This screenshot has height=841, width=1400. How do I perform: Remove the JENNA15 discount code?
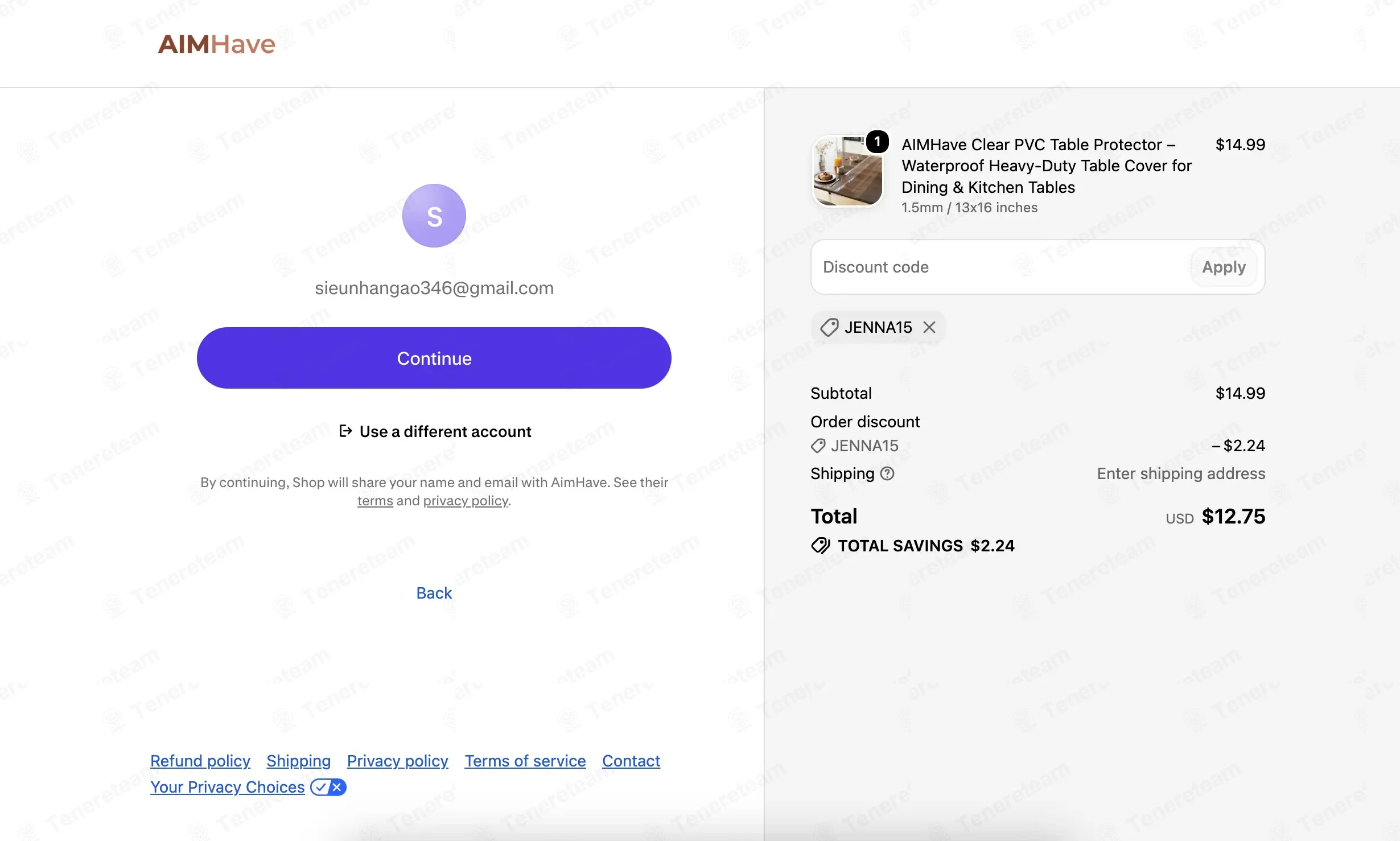(929, 327)
